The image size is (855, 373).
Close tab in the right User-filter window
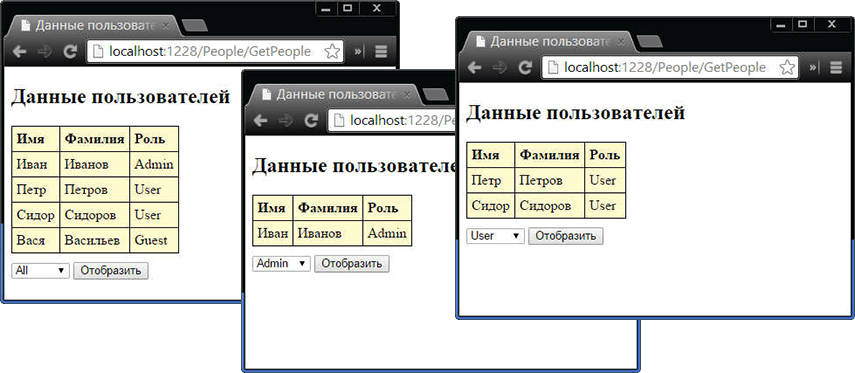(621, 41)
